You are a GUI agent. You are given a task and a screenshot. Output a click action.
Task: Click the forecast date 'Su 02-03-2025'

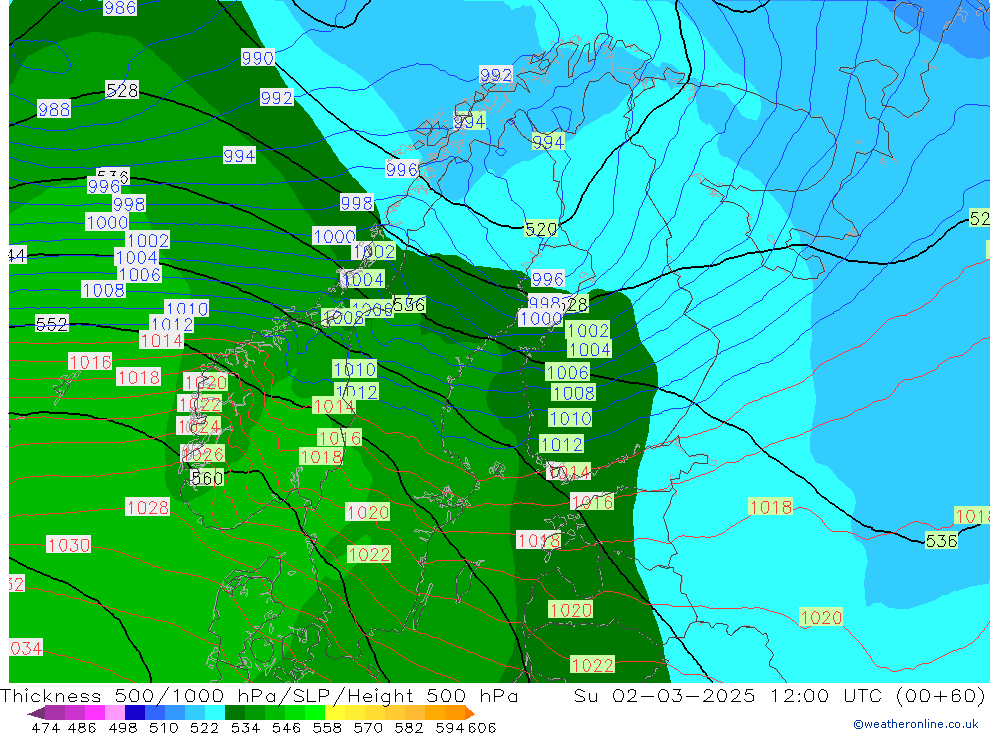click(664, 695)
